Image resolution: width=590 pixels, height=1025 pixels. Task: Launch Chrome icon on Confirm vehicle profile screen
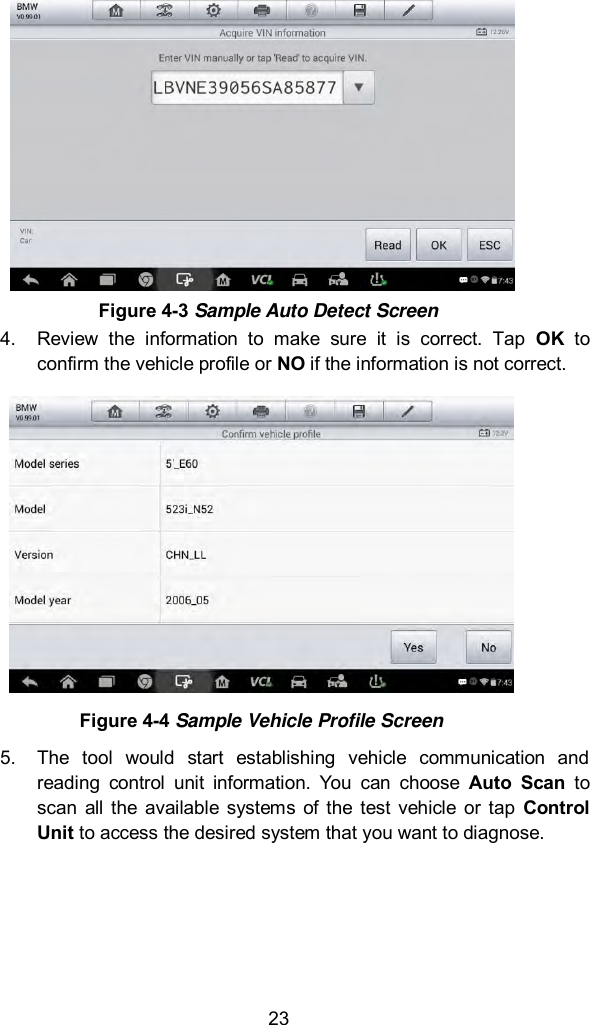pos(145,682)
